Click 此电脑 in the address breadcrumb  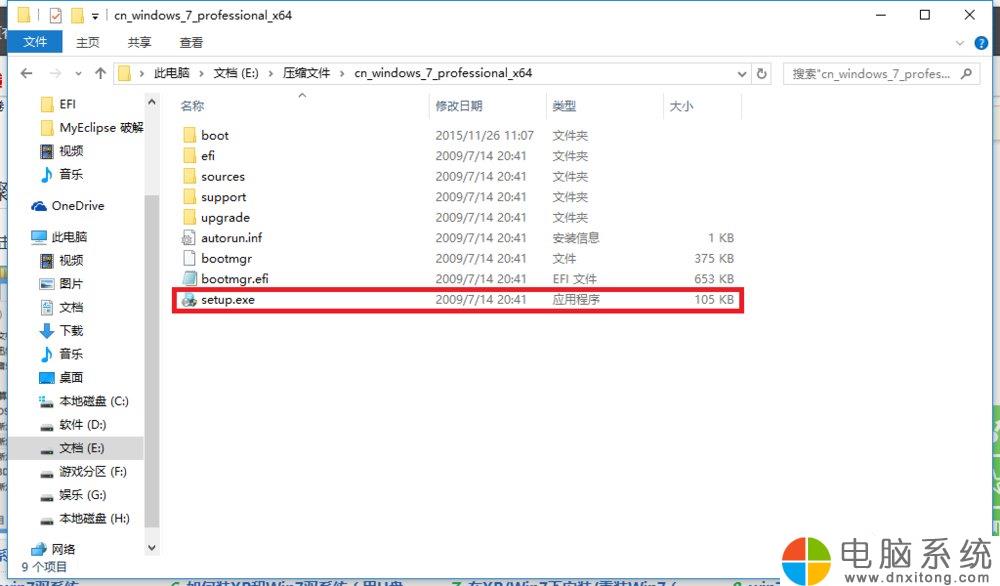[172, 73]
